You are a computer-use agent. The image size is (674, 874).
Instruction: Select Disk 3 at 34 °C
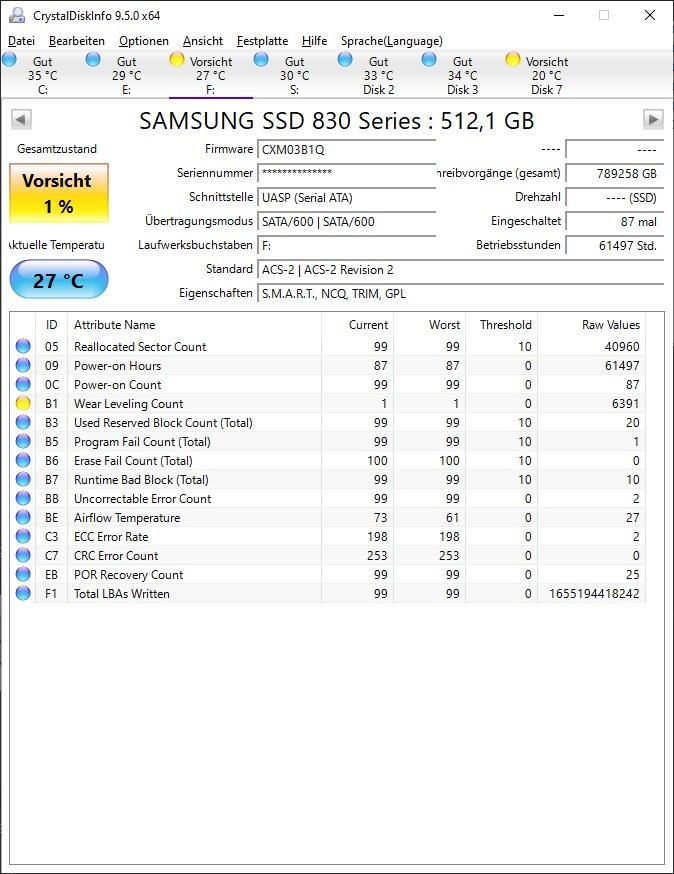(463, 75)
